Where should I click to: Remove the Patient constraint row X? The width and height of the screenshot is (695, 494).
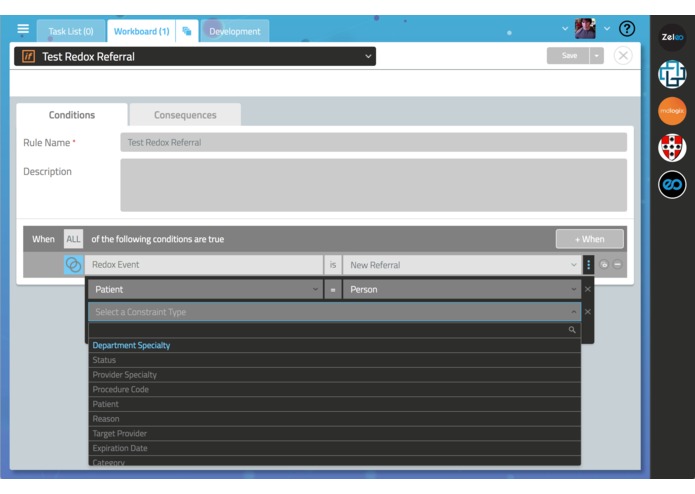tap(588, 289)
